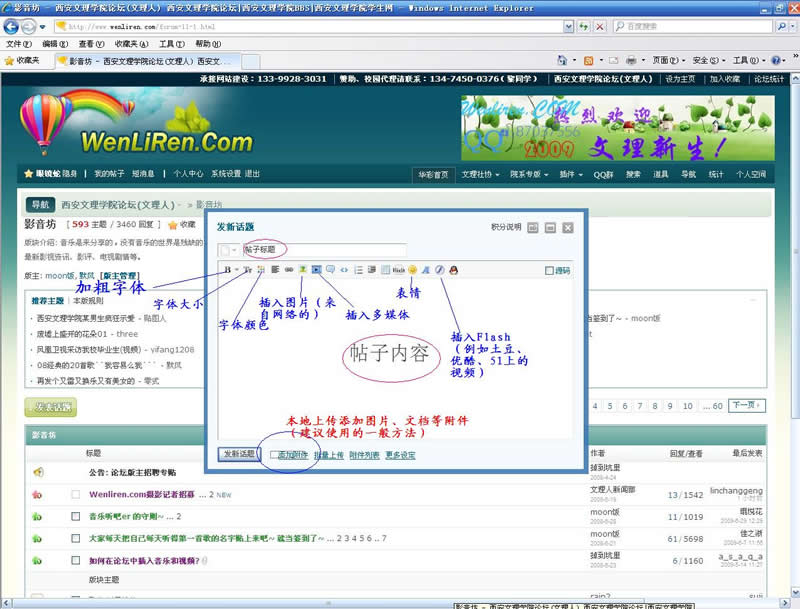
Task: Open the yellow smiley emoticon picker
Action: click(x=413, y=270)
